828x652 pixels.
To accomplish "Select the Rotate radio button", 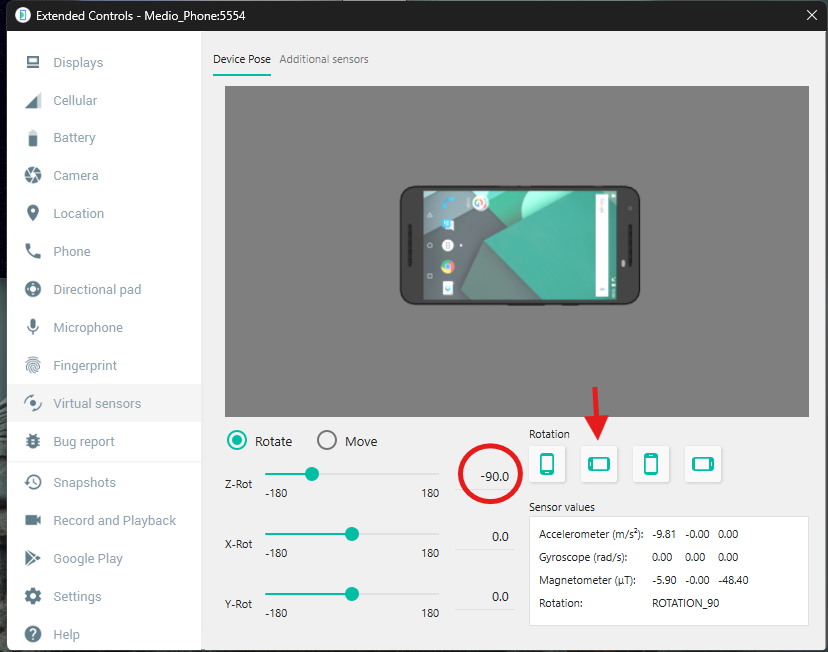I will point(238,441).
